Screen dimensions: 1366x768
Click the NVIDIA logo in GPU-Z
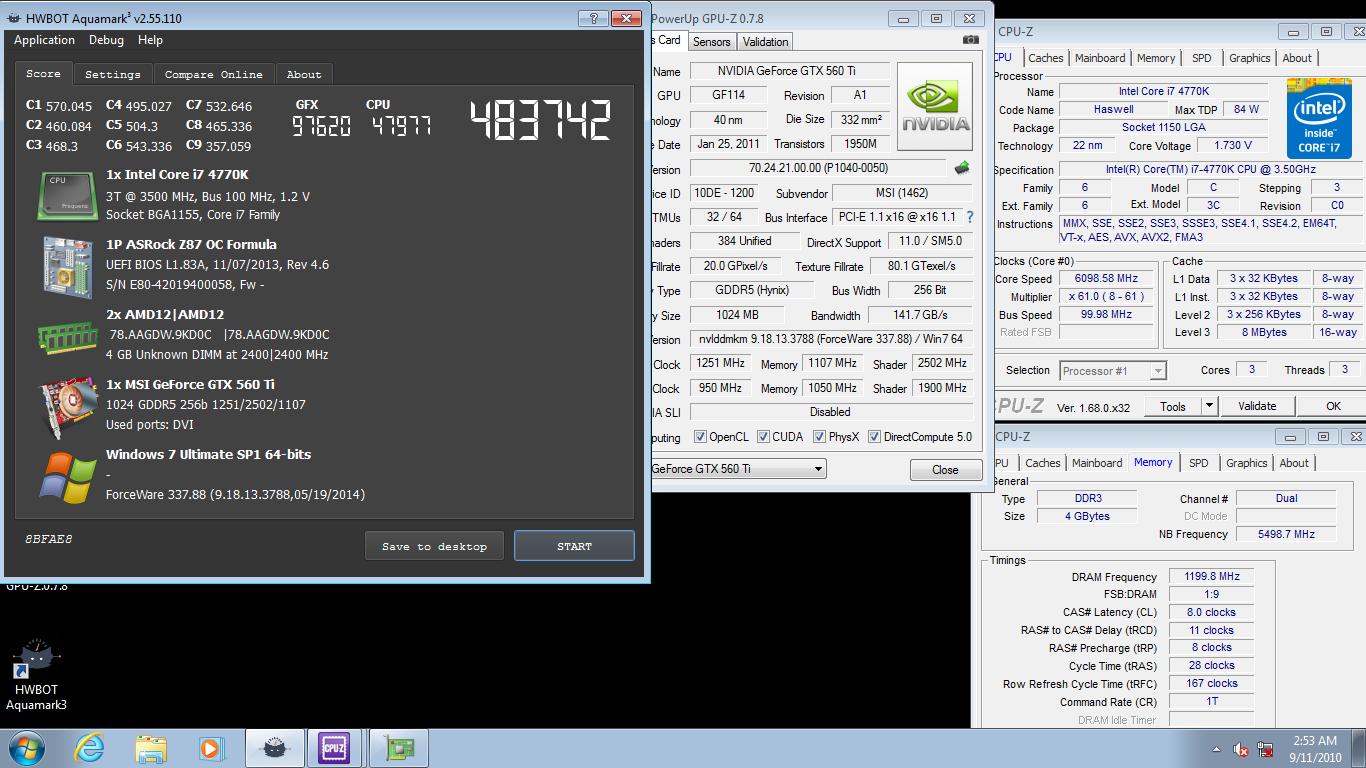(935, 107)
